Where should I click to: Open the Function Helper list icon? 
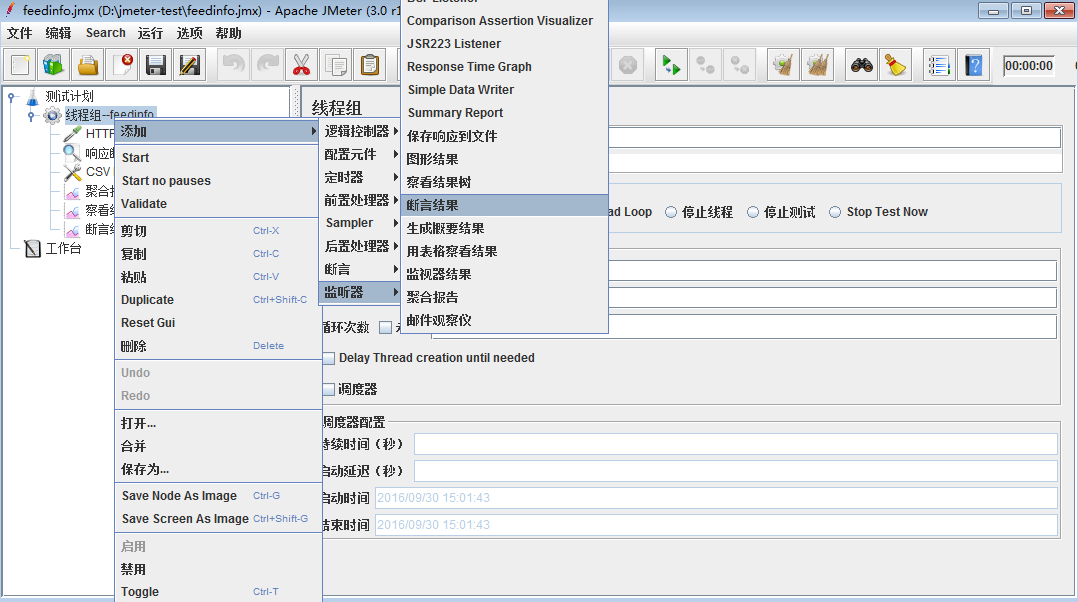tap(939, 66)
